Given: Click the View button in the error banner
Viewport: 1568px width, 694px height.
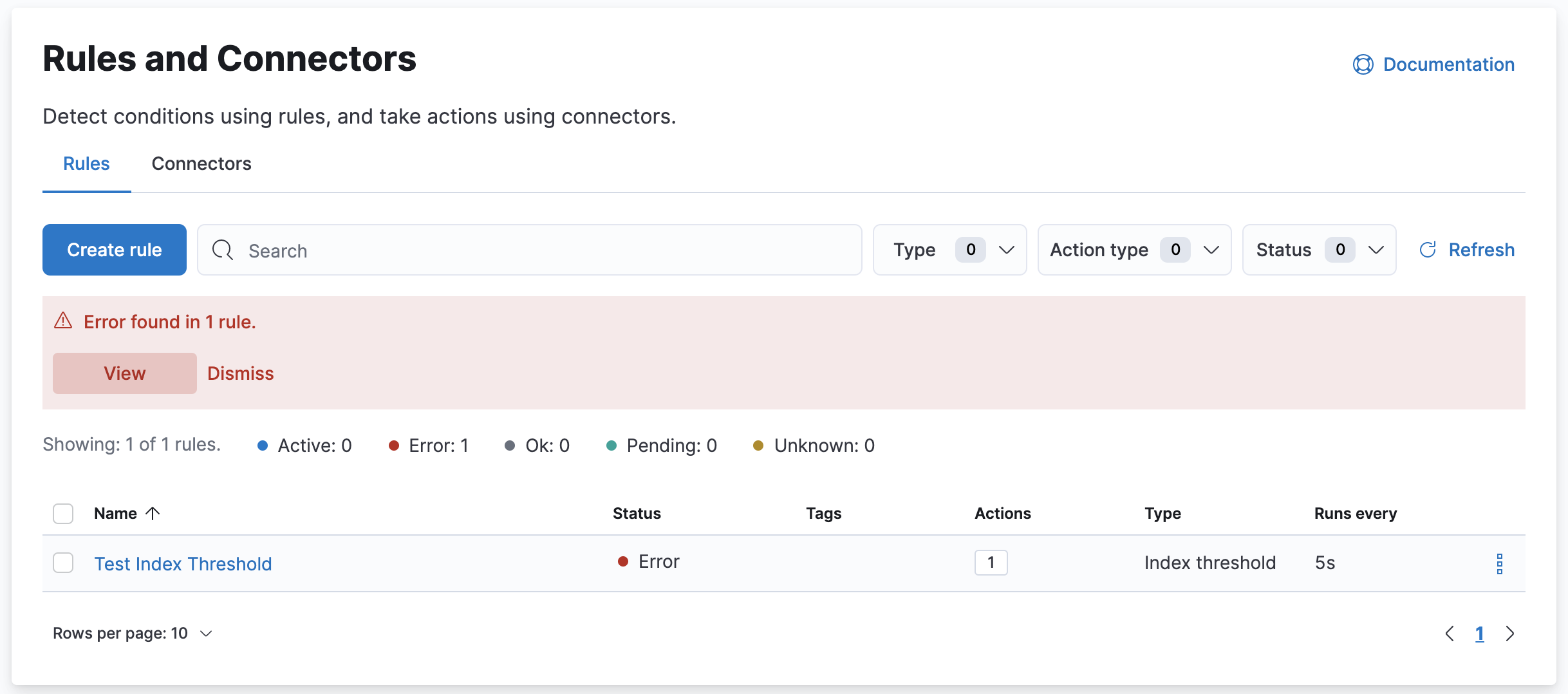Looking at the screenshot, I should (x=124, y=373).
